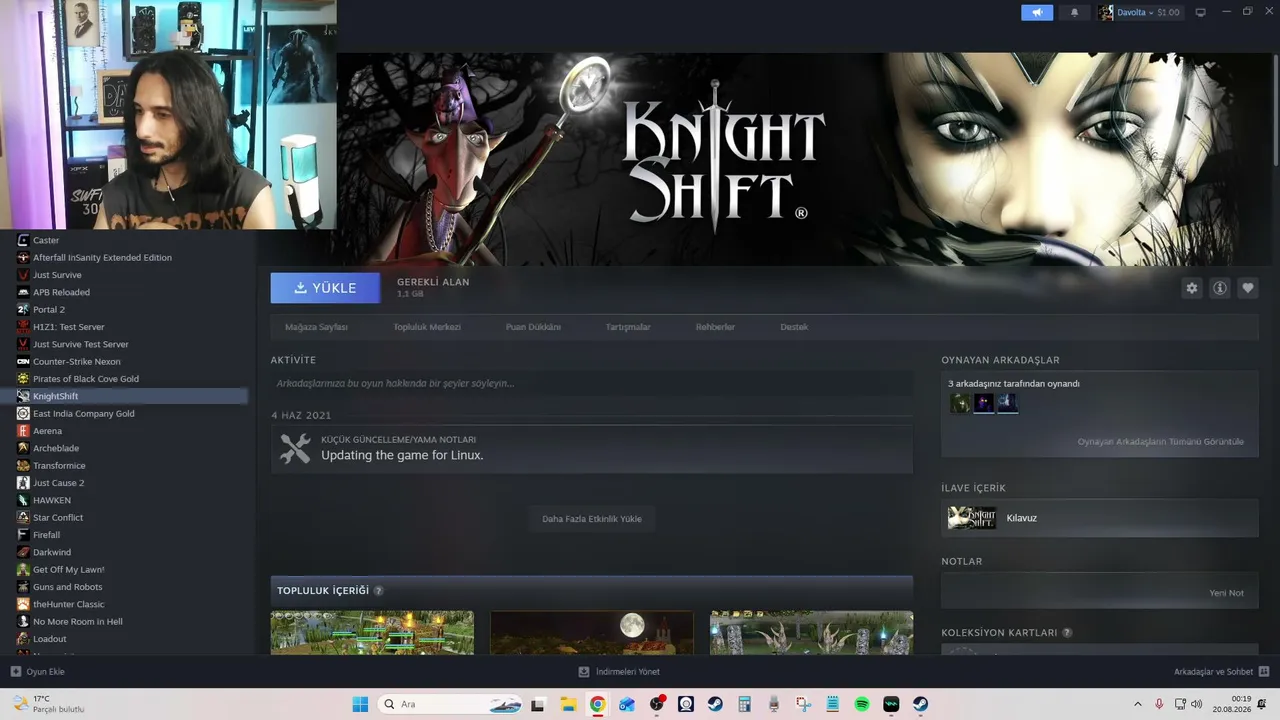Open the moon night community screenshot
Screen dimensions: 1280x720
(592, 633)
